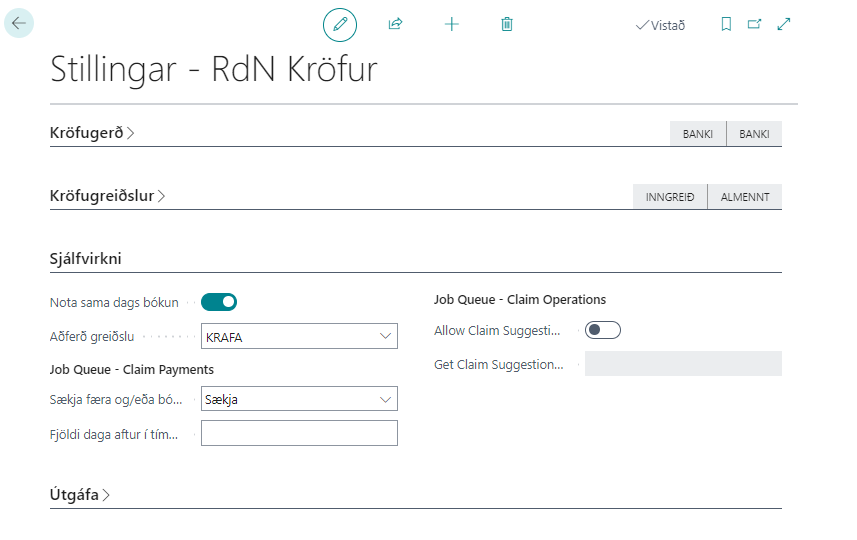Open the Aðferð greiðslu dropdown
857x540 pixels.
(299, 337)
